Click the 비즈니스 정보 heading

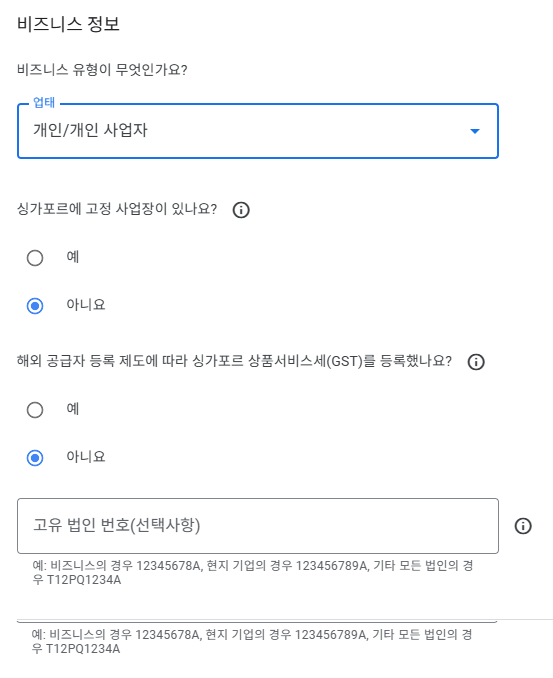pyautogui.click(x=68, y=24)
